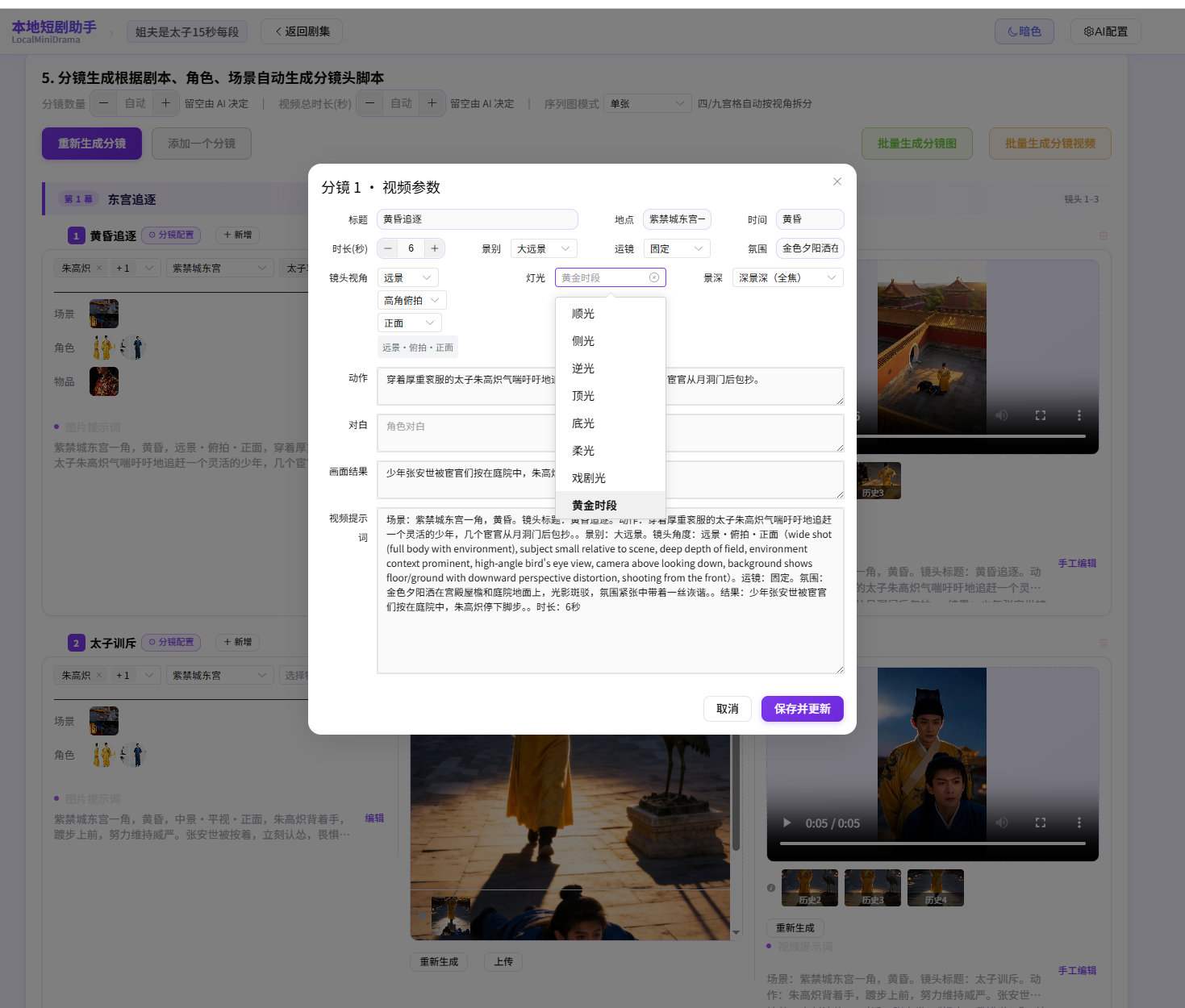Expand the 序列图模式 单张 dropdown

(647, 103)
